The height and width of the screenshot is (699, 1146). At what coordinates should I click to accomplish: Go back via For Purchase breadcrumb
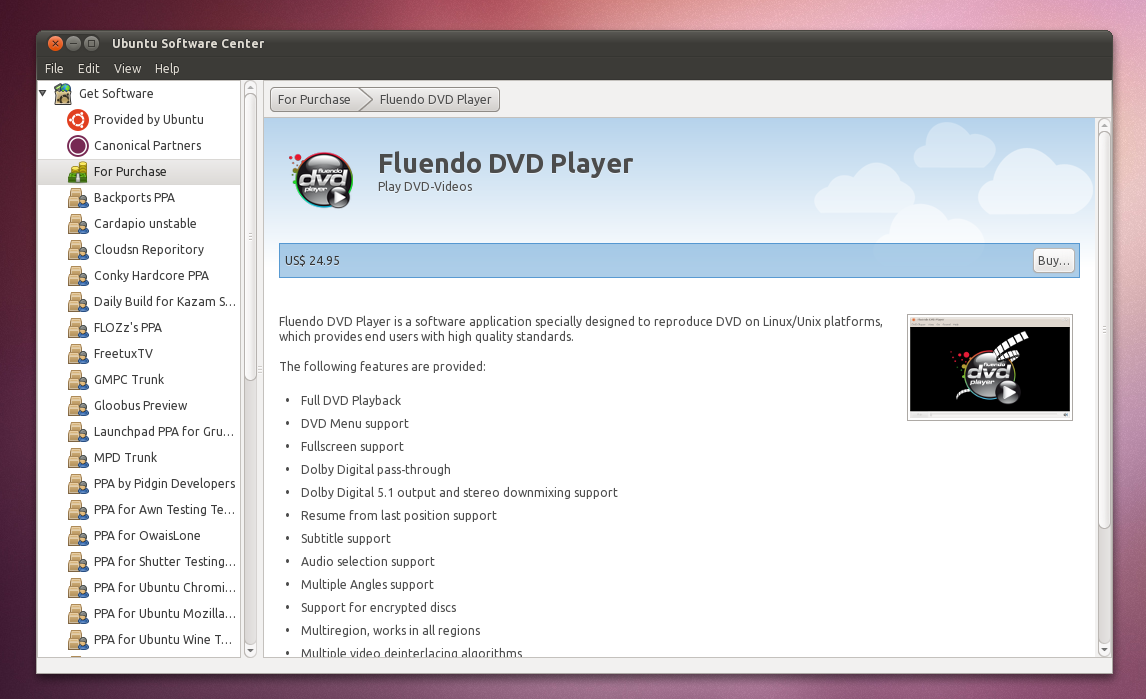click(x=314, y=99)
